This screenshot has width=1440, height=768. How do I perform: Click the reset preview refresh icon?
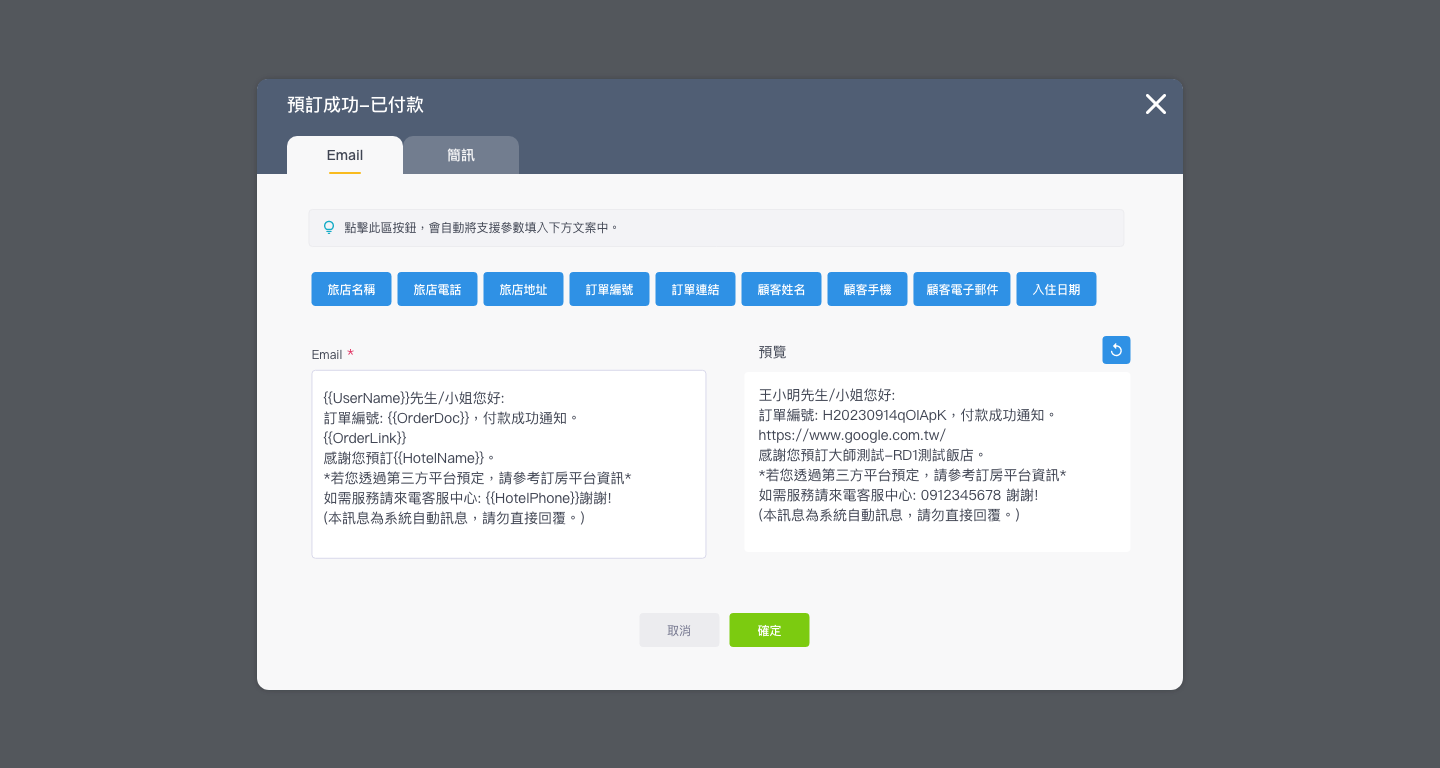tap(1116, 350)
